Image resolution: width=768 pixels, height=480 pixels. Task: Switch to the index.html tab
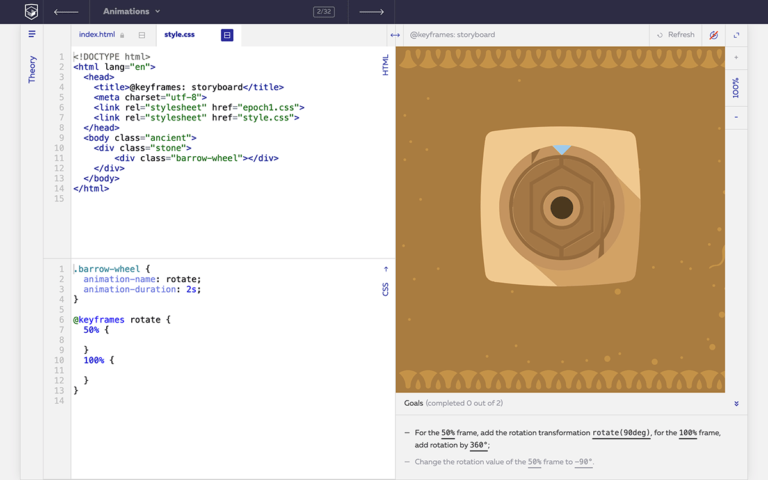click(x=97, y=35)
